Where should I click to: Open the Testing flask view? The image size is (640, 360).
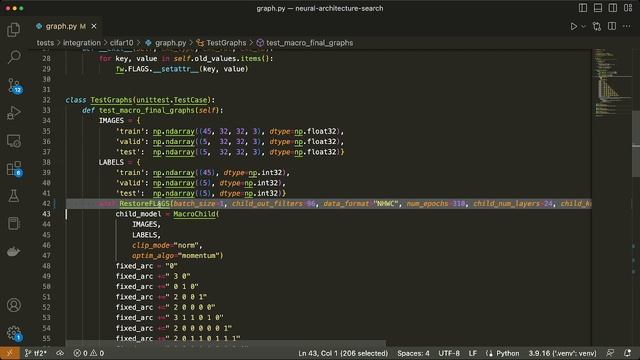click(13, 196)
